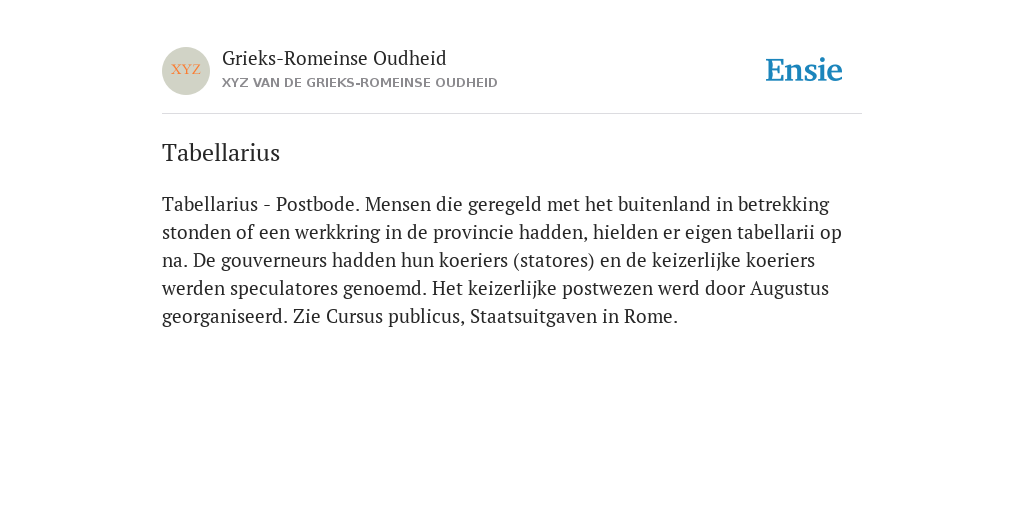The image size is (1024, 512).
Task: Click the name Augustus in the paragraph
Action: pos(789,289)
